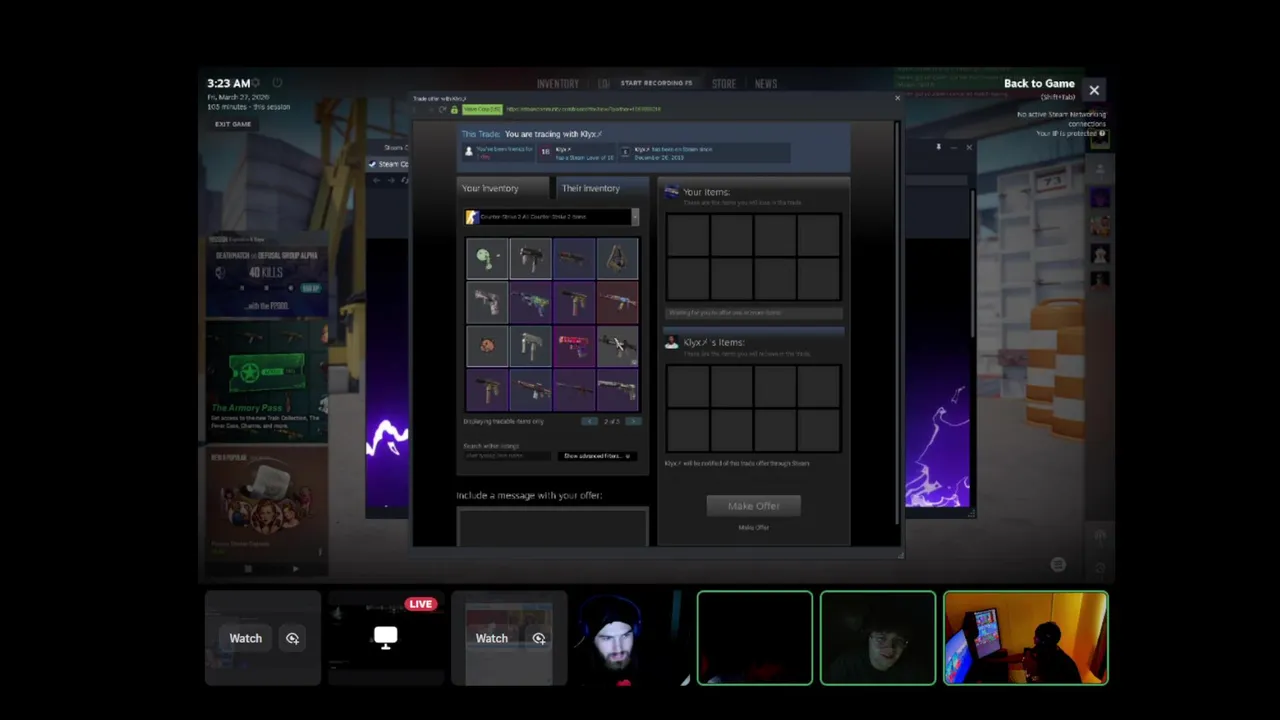Click Back to Game
This screenshot has width=1280, height=720.
click(1039, 84)
